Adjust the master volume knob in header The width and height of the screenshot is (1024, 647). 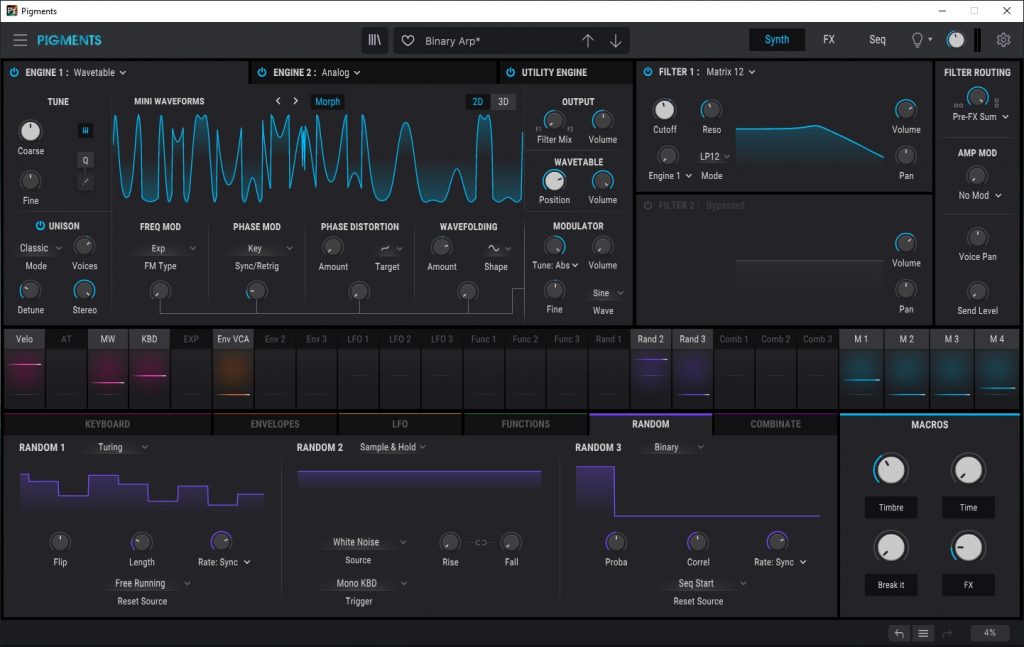[x=955, y=40]
